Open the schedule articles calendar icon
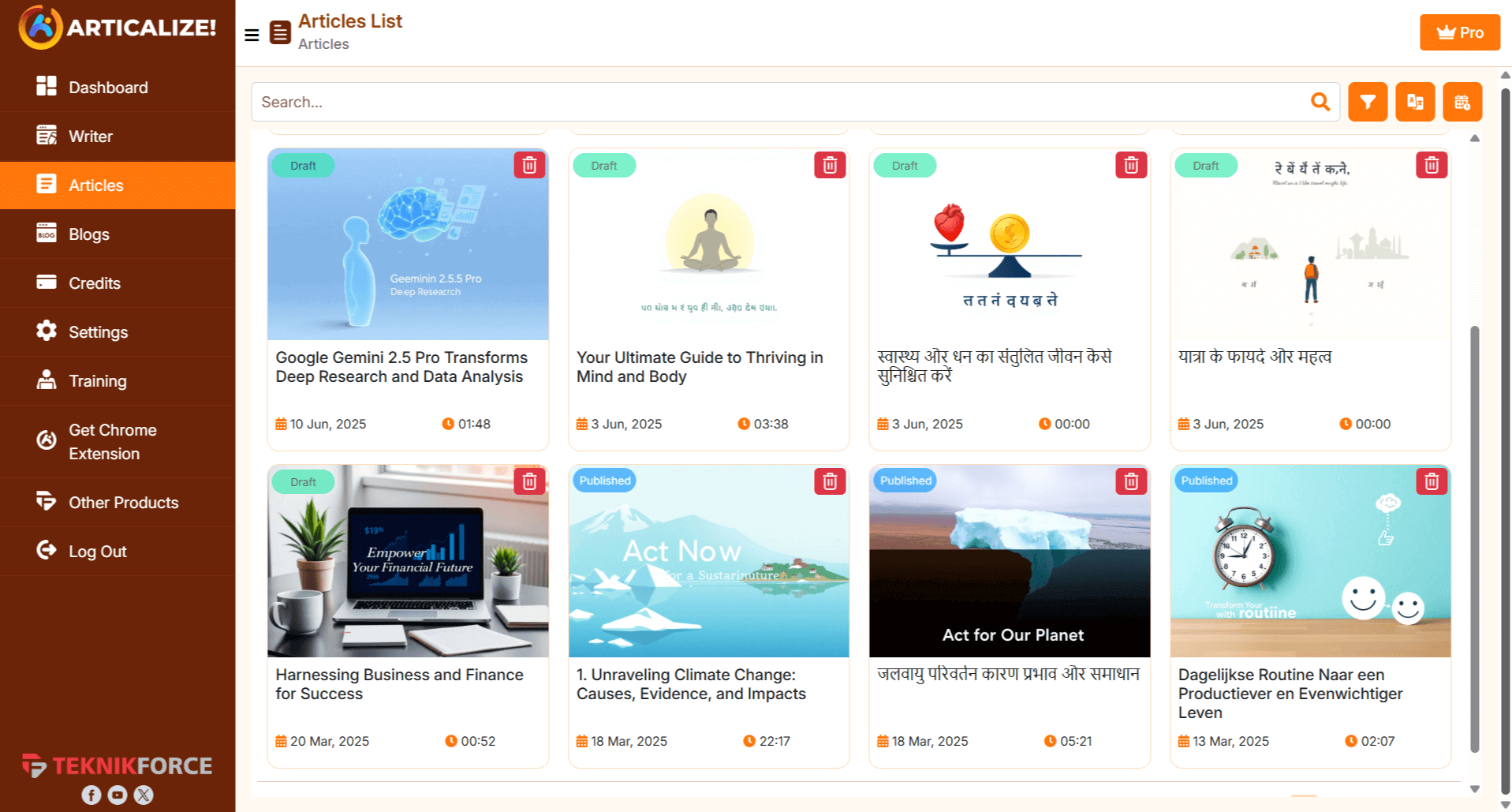The height and width of the screenshot is (812, 1512). (1463, 101)
